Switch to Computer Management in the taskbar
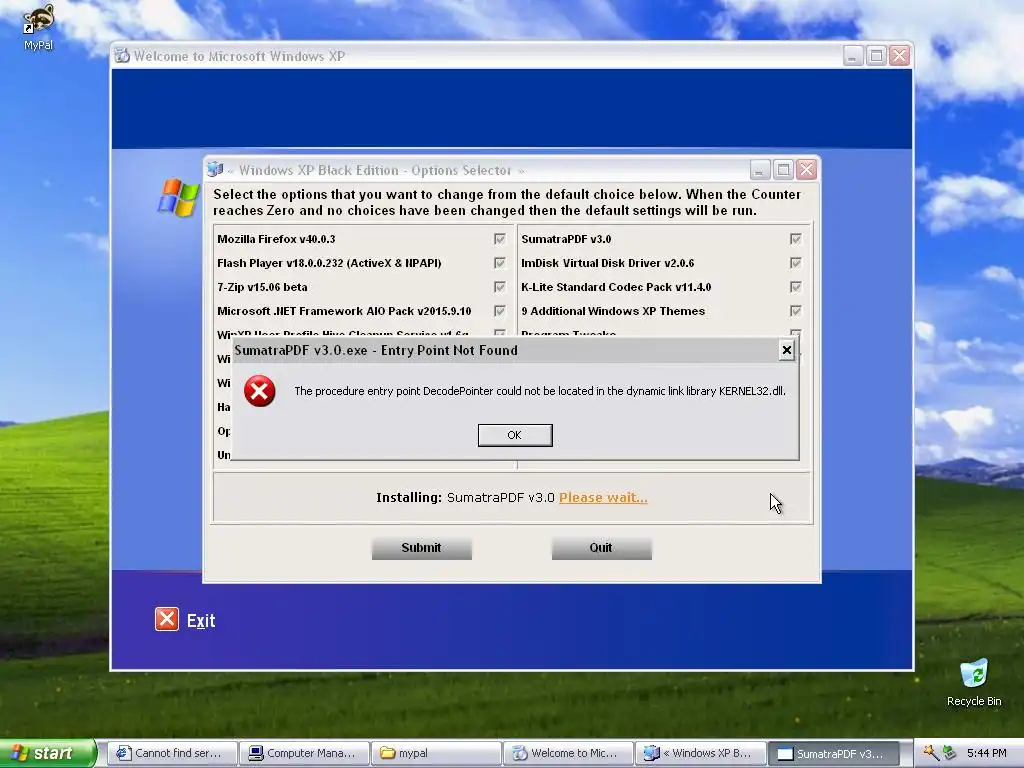Screen dimensions: 1024x768 point(304,753)
